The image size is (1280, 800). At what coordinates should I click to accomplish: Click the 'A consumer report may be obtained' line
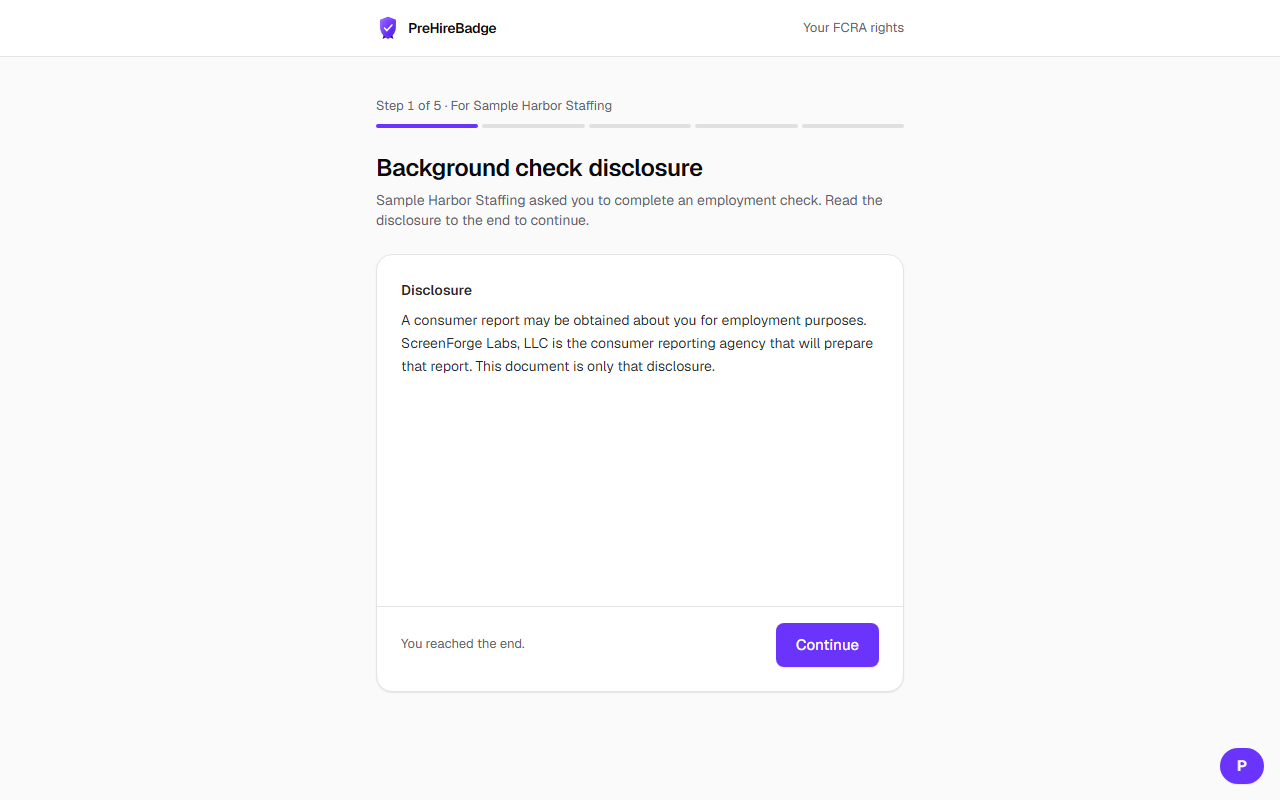pyautogui.click(x=633, y=321)
